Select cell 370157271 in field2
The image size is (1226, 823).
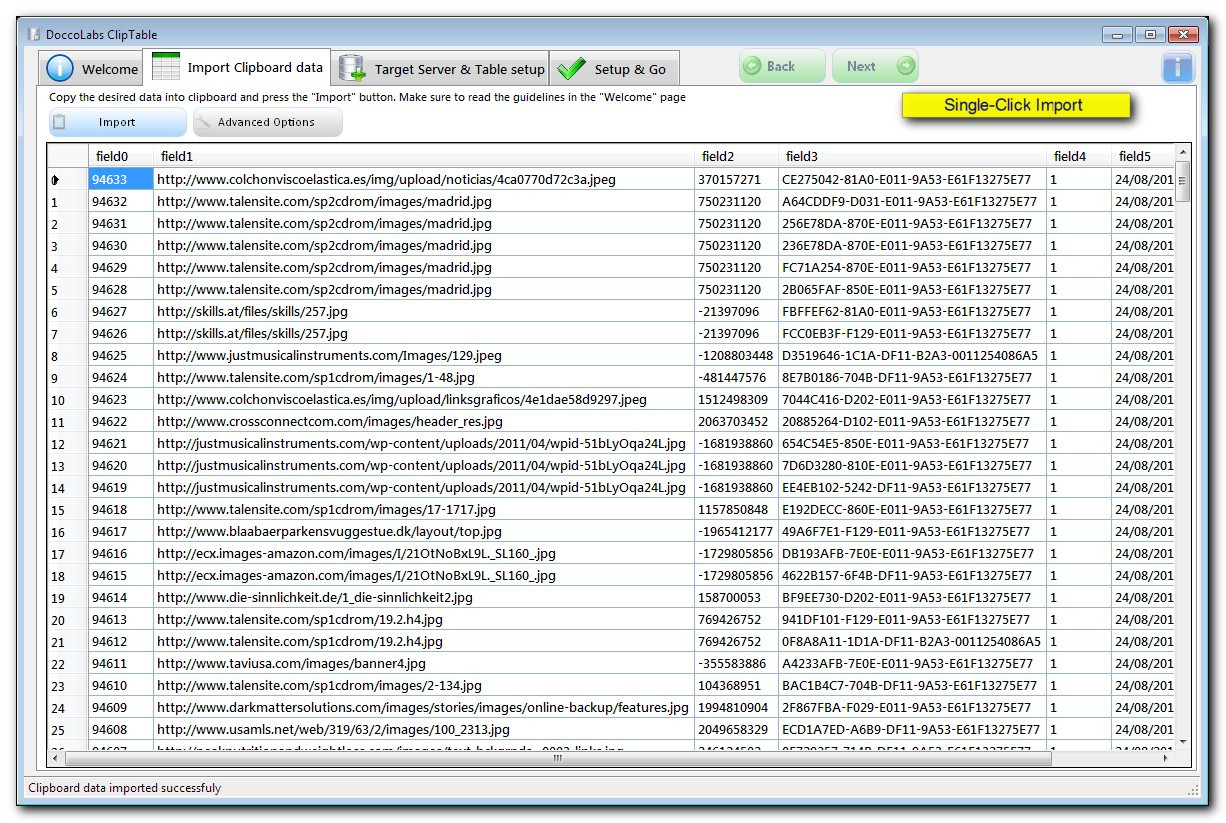pyautogui.click(x=737, y=179)
